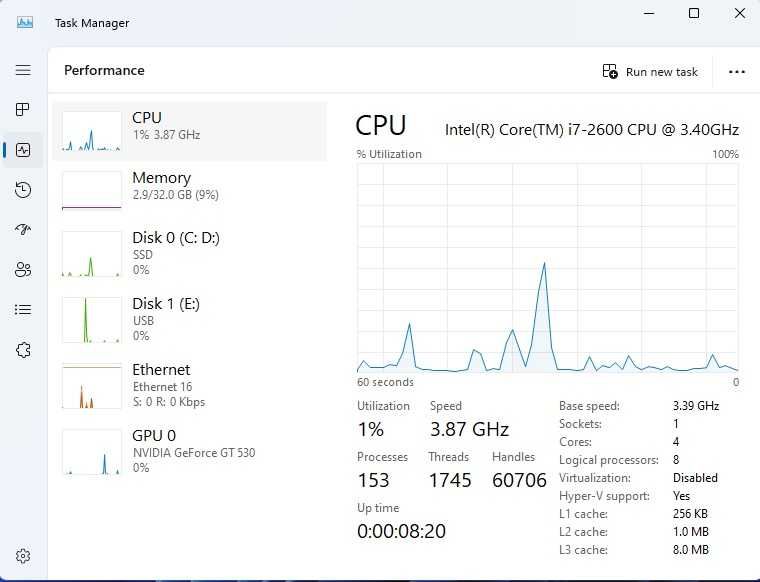Select Disk 0 (C: D:) item
This screenshot has height=582, width=760.
coord(189,253)
